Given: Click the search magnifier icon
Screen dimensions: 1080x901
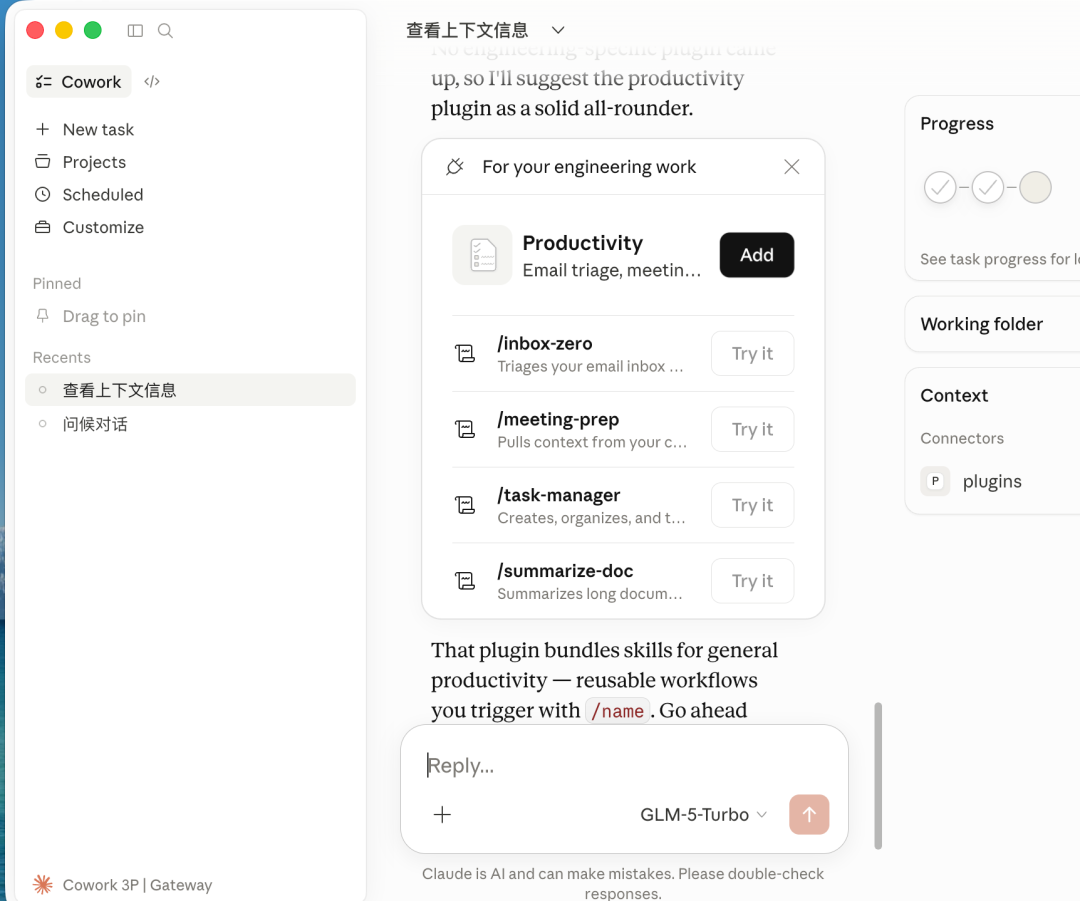Looking at the screenshot, I should tap(166, 31).
